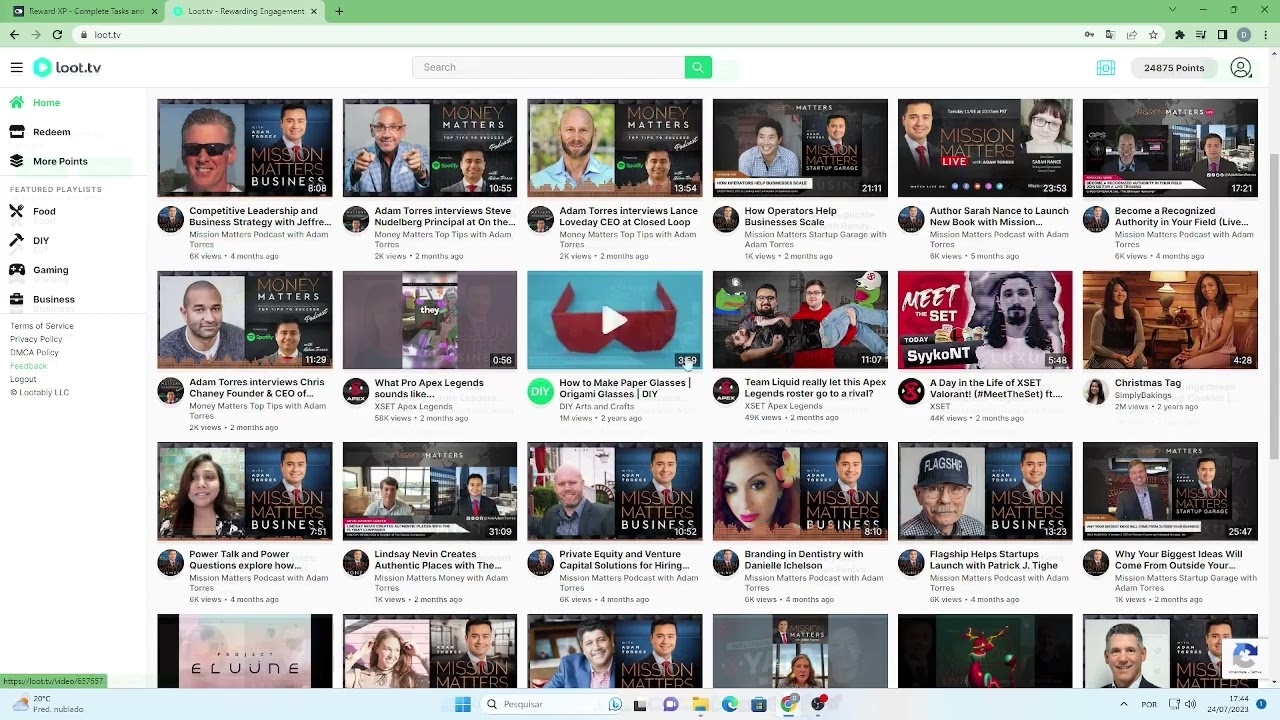Open Terms of Service link
The height and width of the screenshot is (720, 1280).
click(x=41, y=326)
